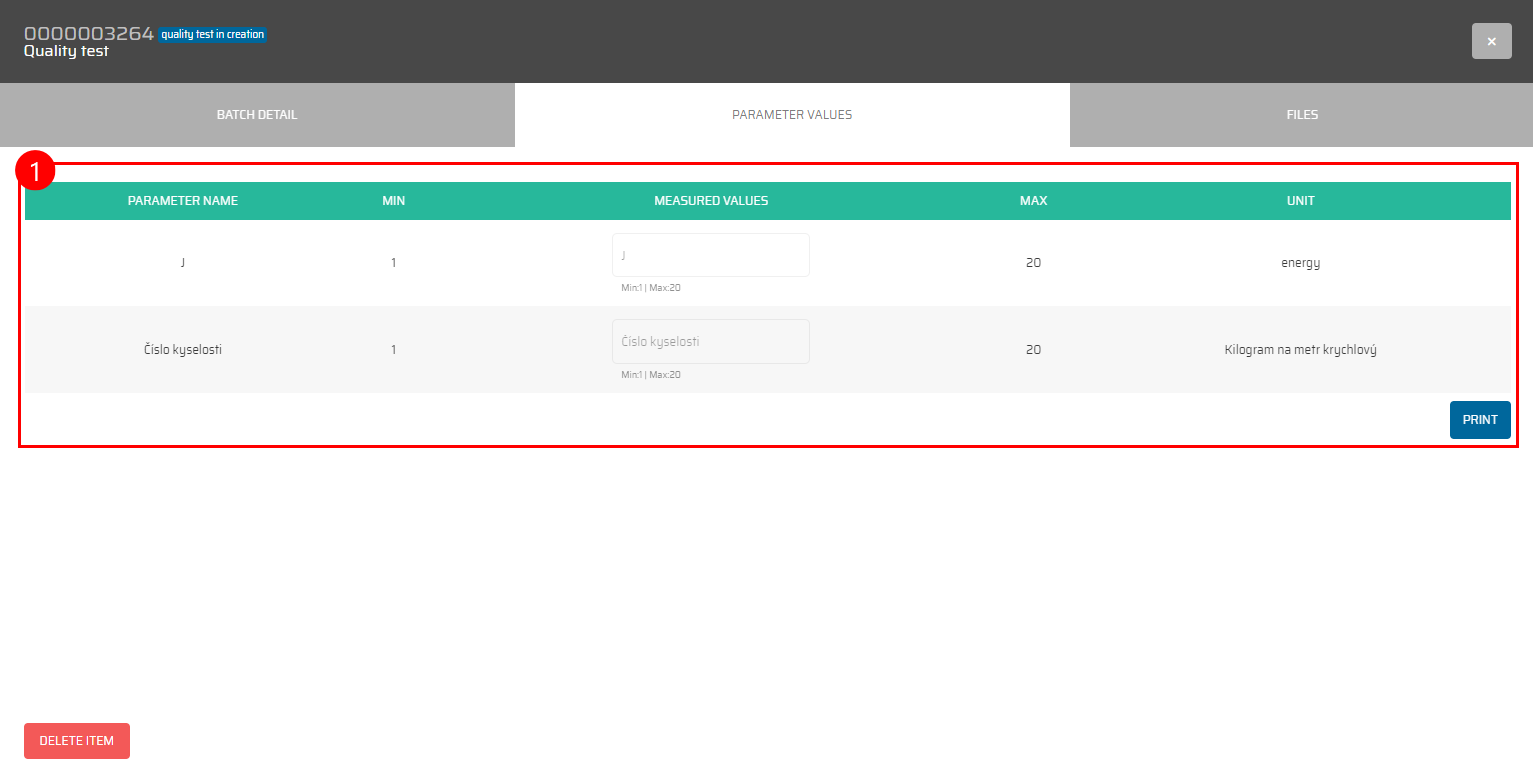This screenshot has width=1533, height=764.
Task: Click the Unit column header
Action: (x=1300, y=201)
